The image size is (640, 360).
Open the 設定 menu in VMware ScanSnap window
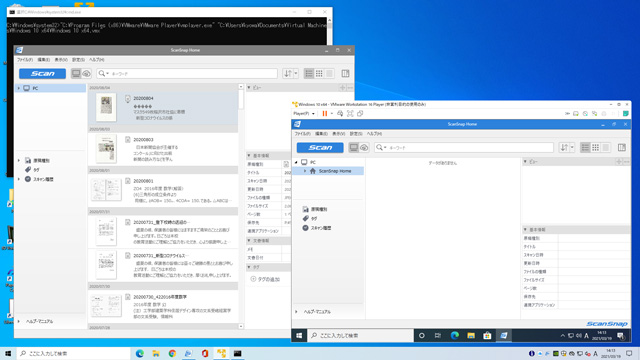[356, 133]
